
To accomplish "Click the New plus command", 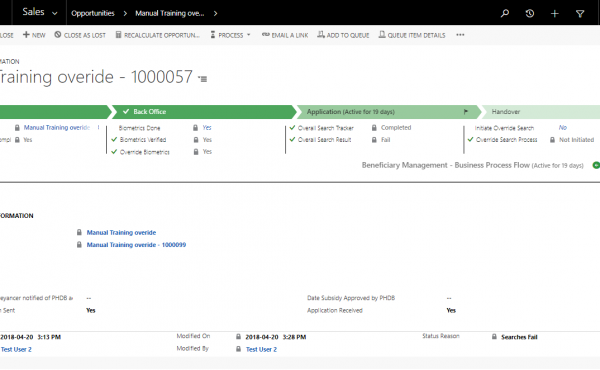I will click(x=34, y=35).
